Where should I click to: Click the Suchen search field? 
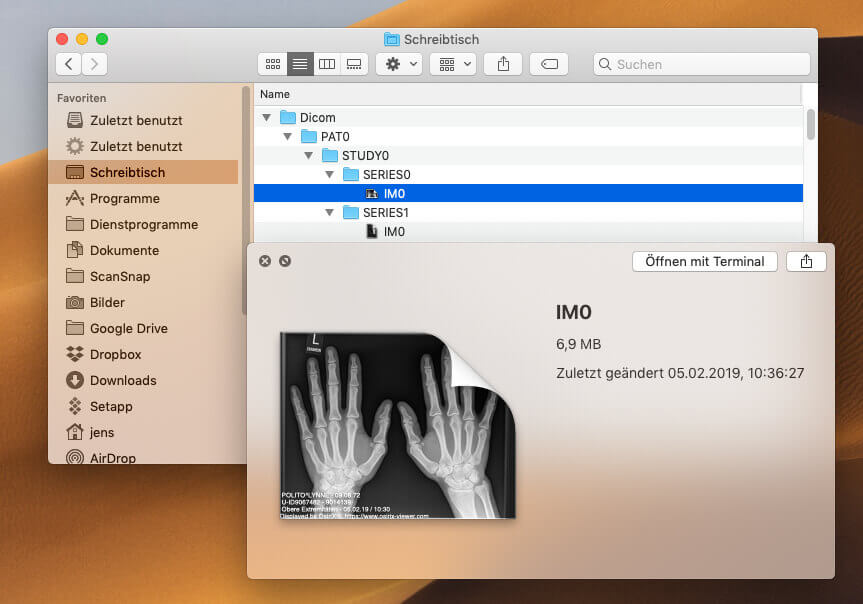[x=702, y=64]
